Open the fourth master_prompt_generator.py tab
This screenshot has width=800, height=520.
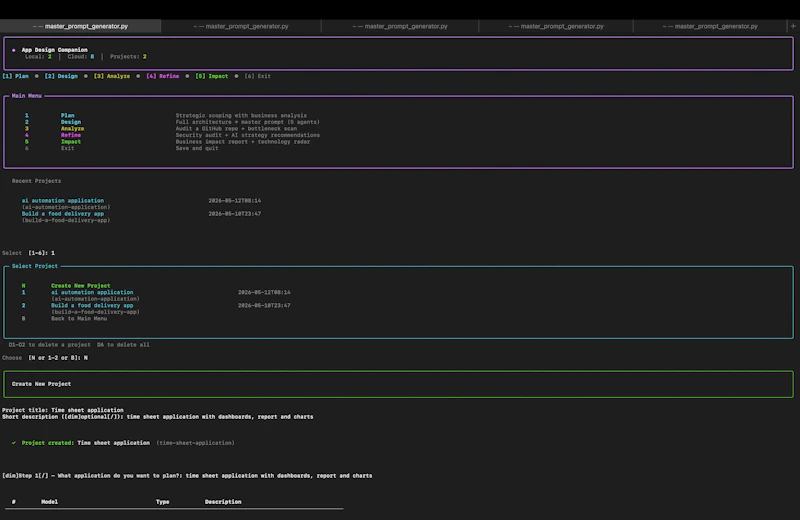[556, 26]
